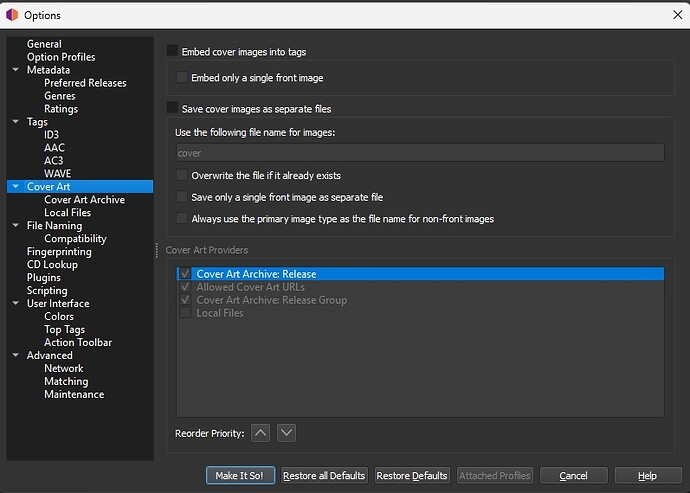The width and height of the screenshot is (690, 493).
Task: Open the Option Profiles page
Action: [61, 57]
